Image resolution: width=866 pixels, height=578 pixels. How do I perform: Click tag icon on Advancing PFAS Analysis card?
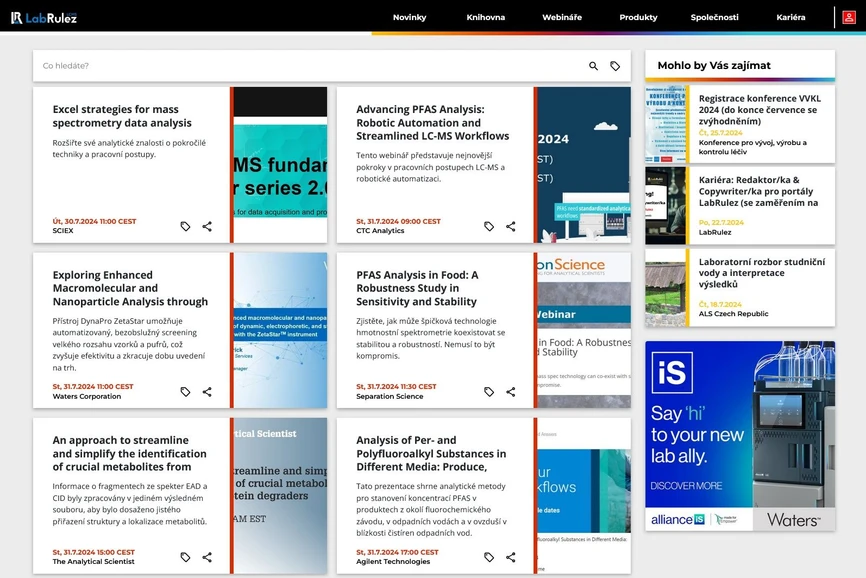[489, 226]
